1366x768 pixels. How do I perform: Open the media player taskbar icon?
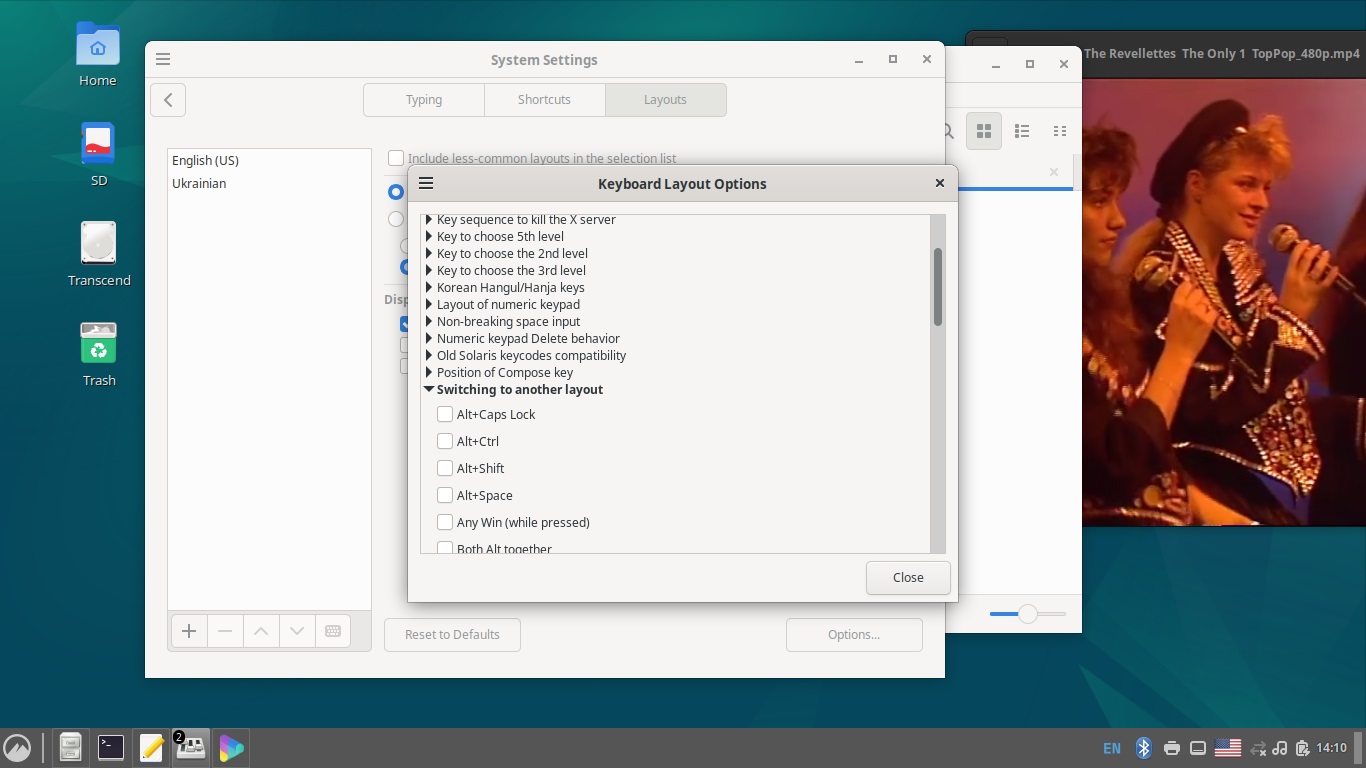click(231, 747)
